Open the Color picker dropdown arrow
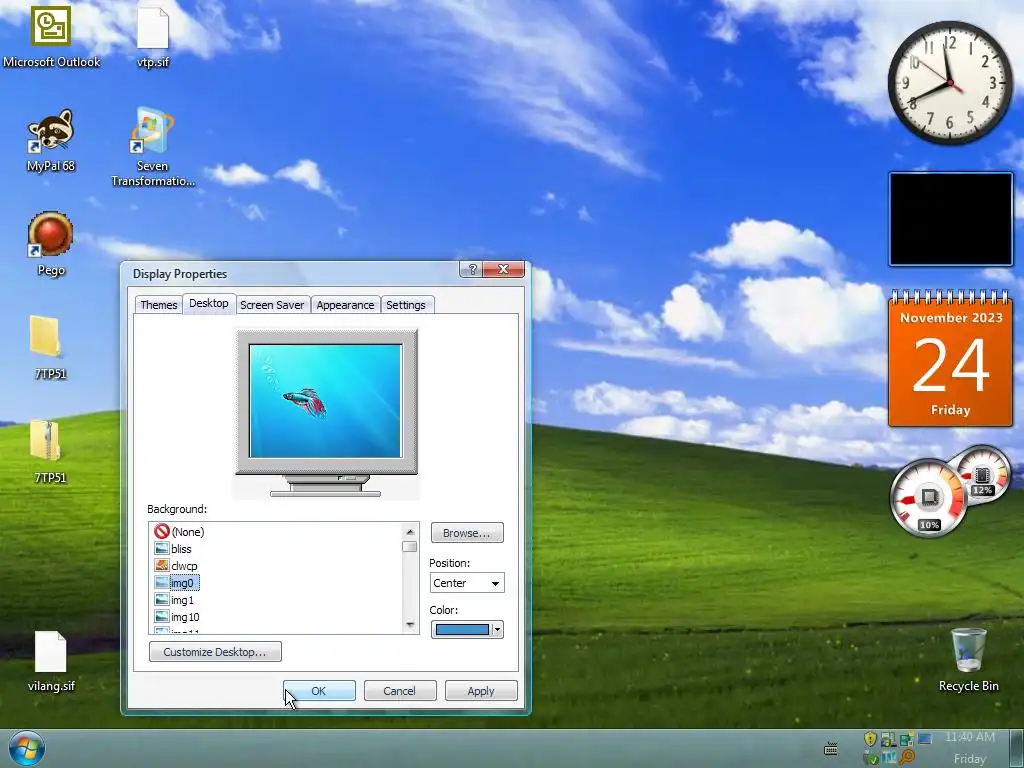 (x=498, y=630)
